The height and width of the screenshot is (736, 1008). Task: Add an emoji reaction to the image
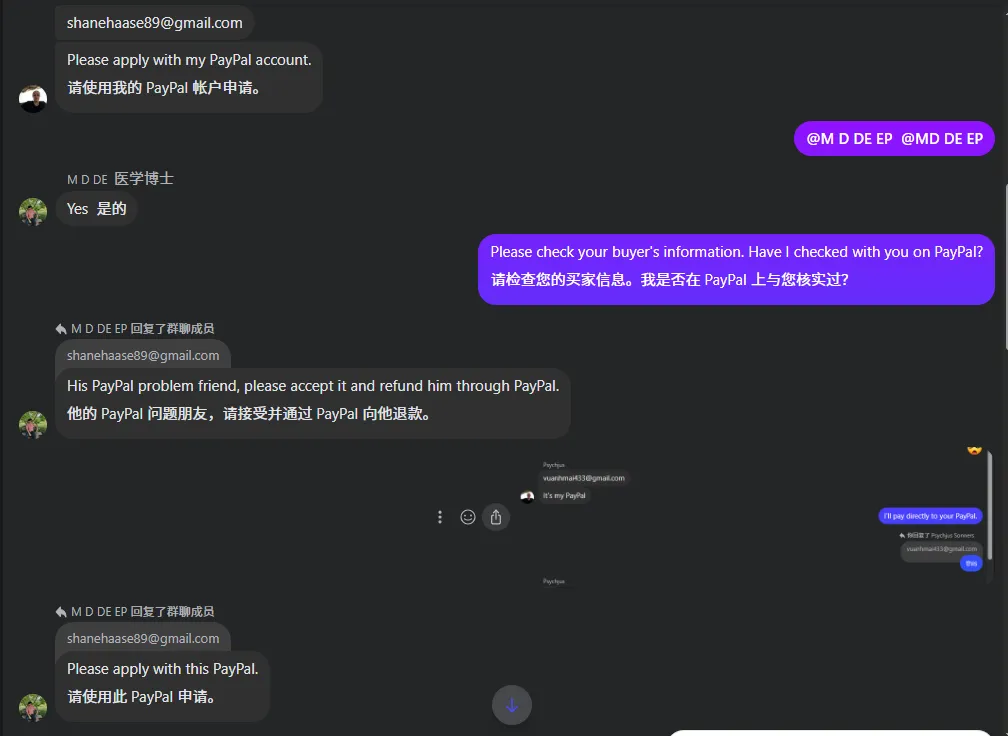click(467, 517)
